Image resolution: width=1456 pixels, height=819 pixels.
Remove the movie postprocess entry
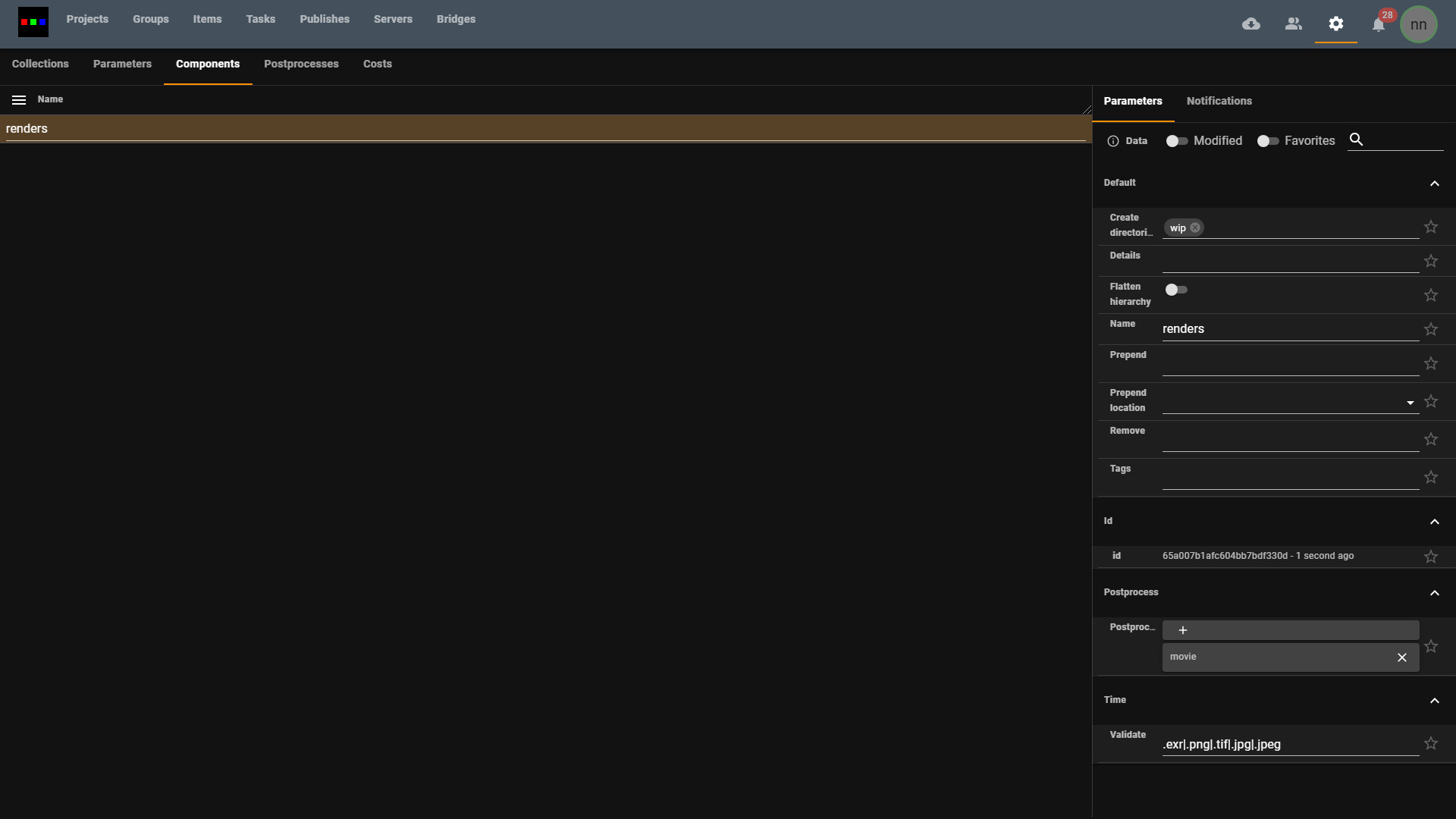[x=1402, y=657]
